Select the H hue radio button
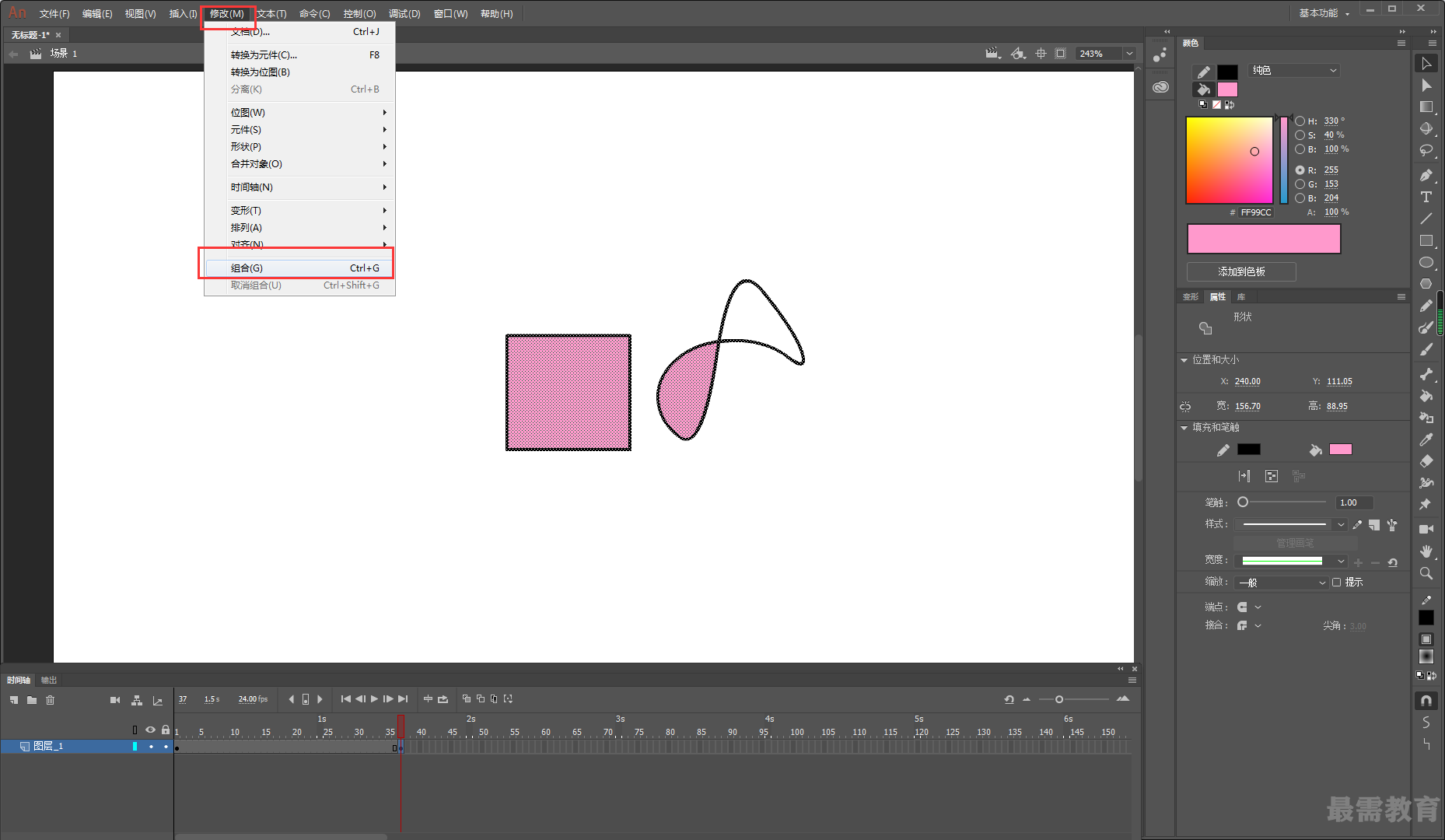Screen dimensions: 1445x840 [x=1300, y=121]
